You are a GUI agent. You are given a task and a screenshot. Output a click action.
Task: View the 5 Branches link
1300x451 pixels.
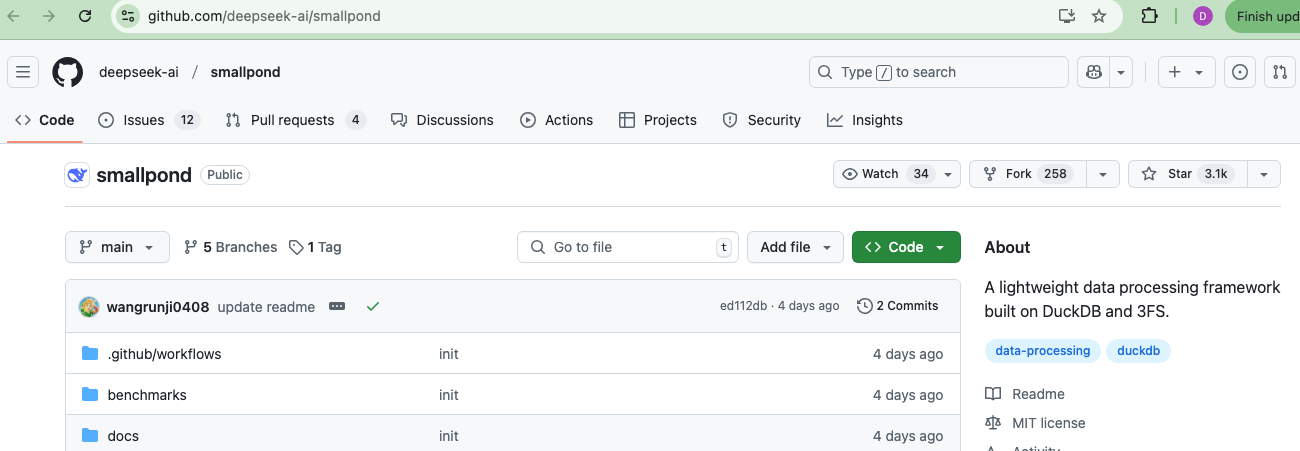pos(231,247)
